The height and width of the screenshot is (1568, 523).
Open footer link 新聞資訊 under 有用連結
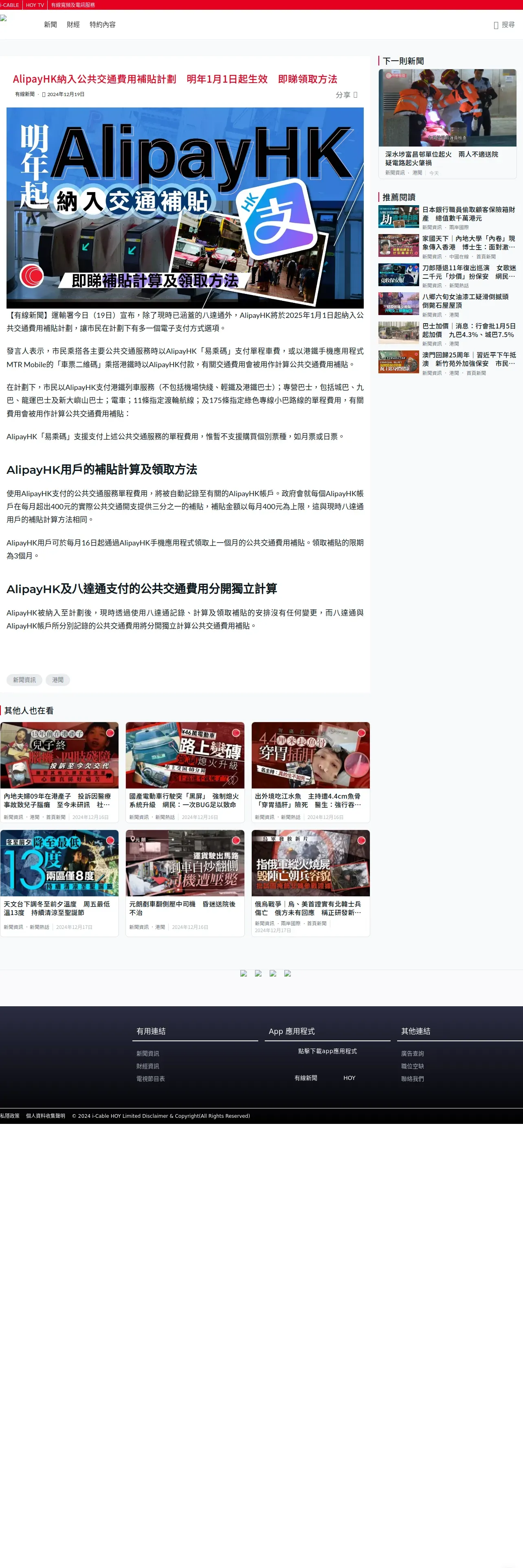[x=147, y=1053]
